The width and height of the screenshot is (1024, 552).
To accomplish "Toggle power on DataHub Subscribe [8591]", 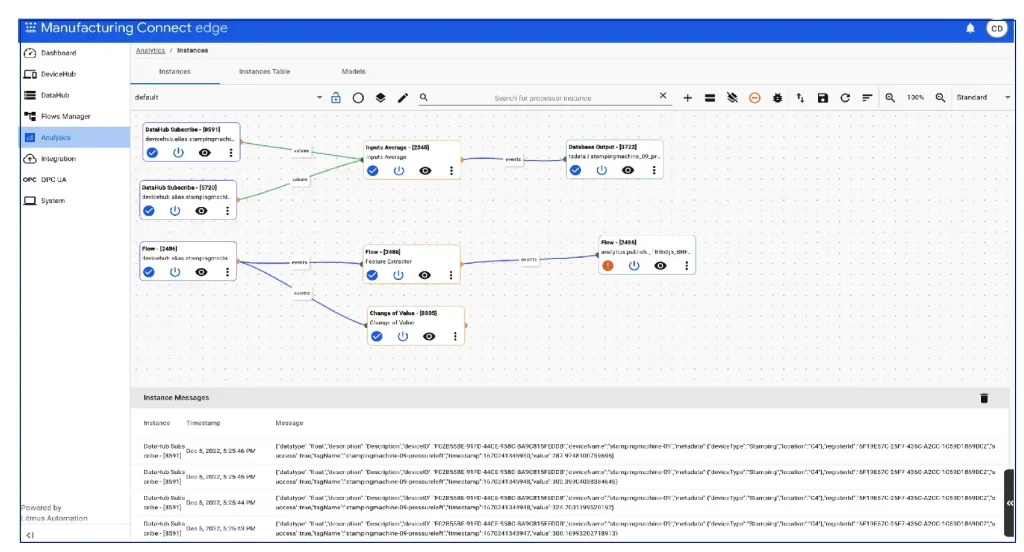I will click(178, 153).
